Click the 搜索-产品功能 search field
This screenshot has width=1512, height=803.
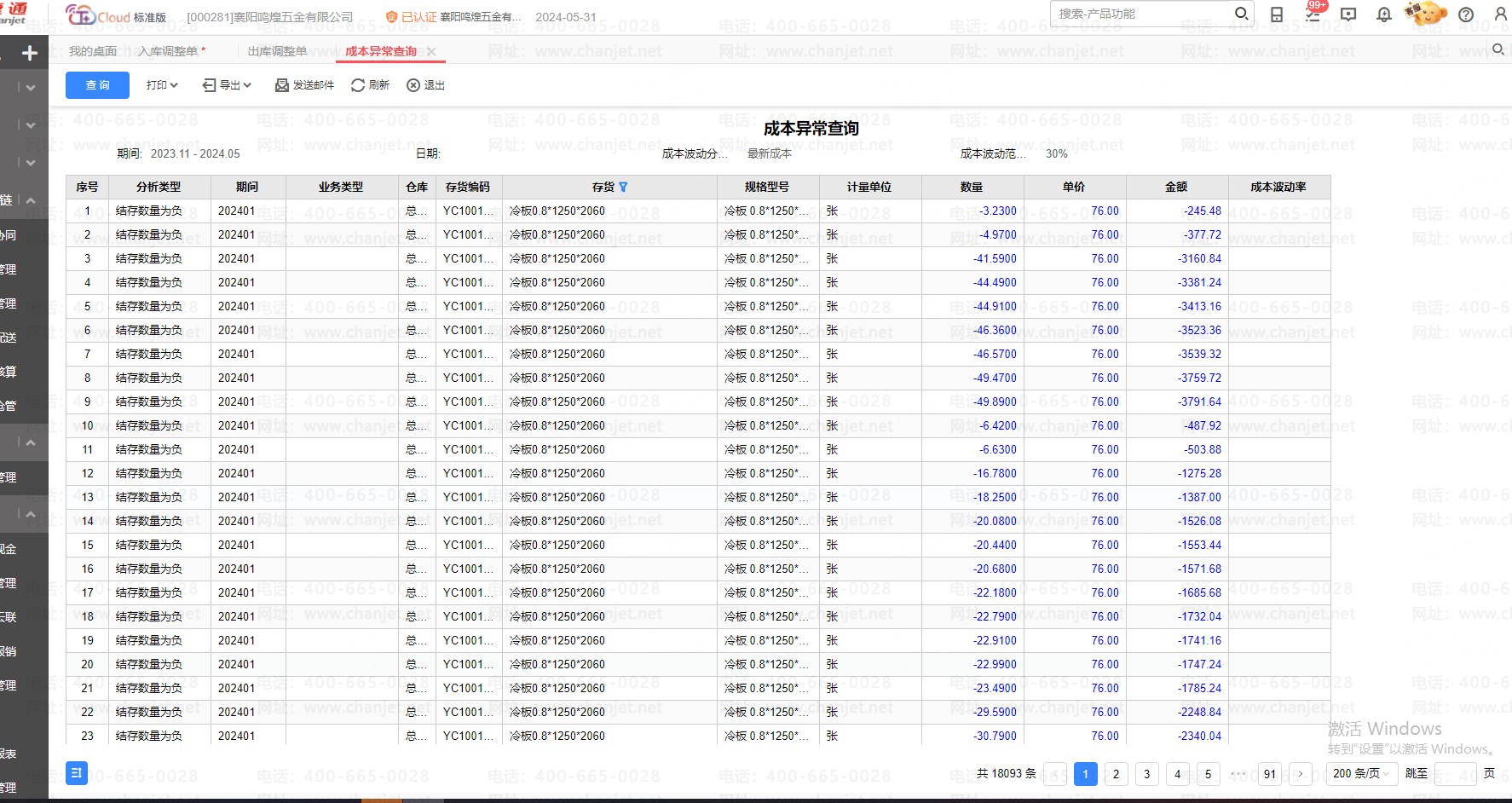point(1142,14)
